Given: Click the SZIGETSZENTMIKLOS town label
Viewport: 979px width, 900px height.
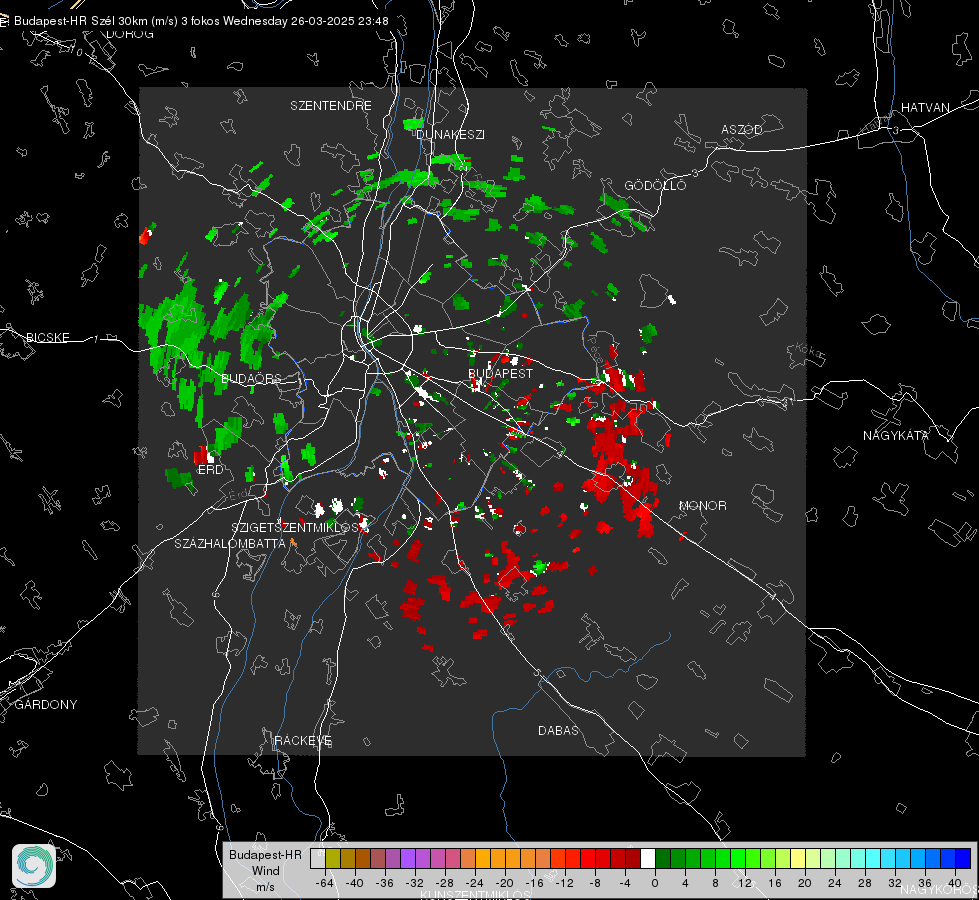Looking at the screenshot, I should (295, 528).
